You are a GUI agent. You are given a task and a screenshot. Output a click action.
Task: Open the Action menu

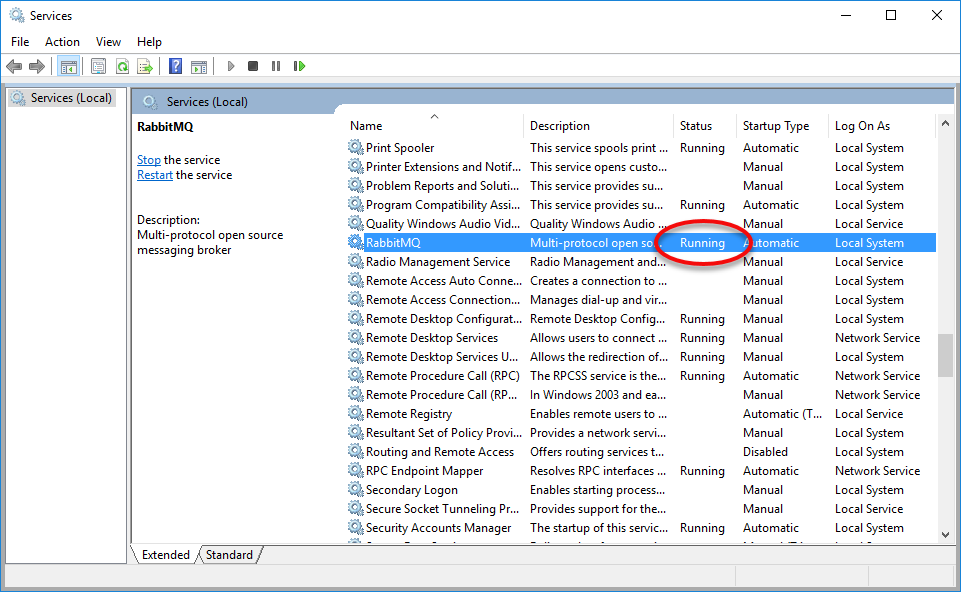coord(62,42)
